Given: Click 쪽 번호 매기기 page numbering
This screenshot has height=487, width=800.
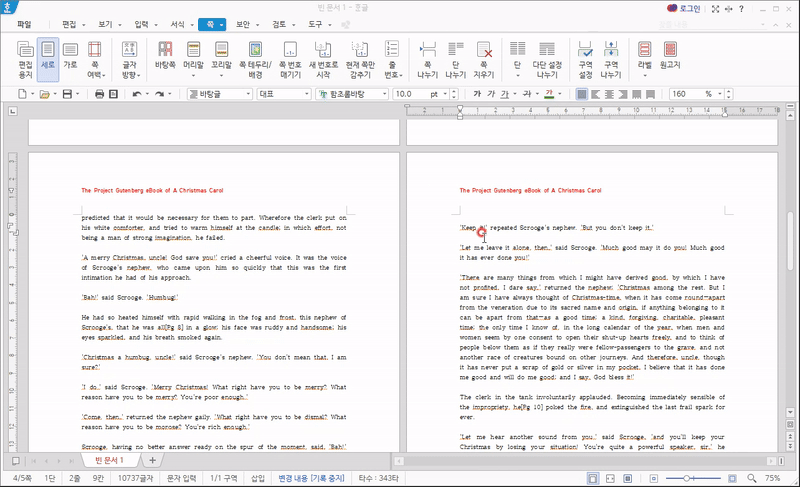Looking at the screenshot, I should pyautogui.click(x=290, y=60).
